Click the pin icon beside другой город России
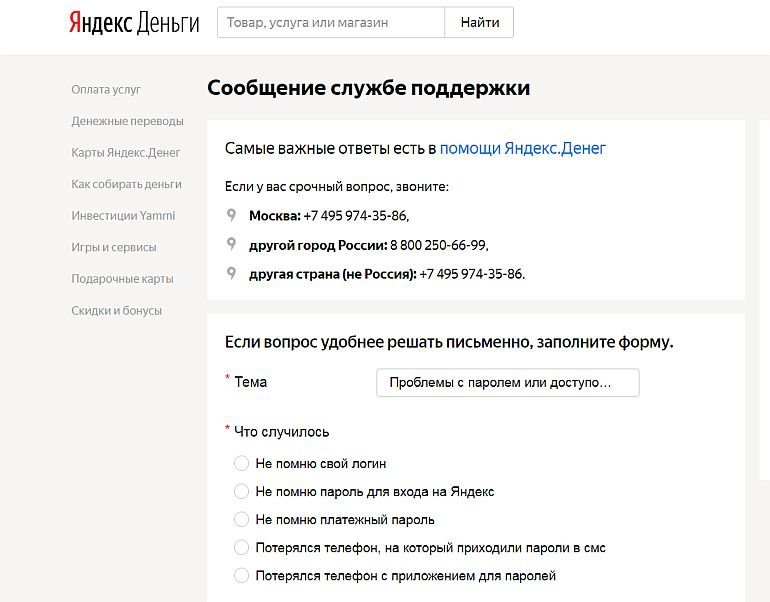The width and height of the screenshot is (770, 602). (231, 244)
